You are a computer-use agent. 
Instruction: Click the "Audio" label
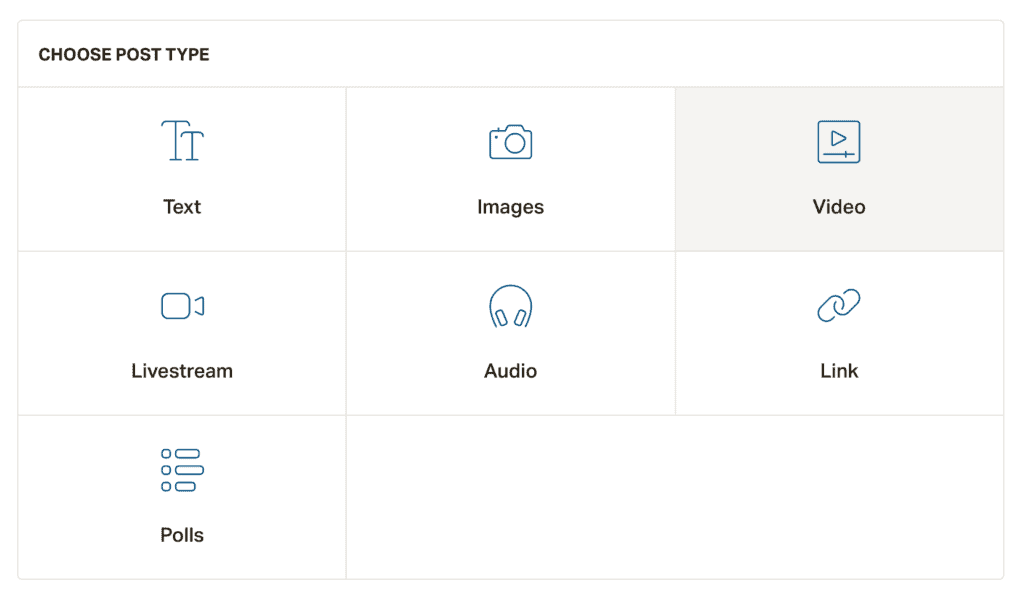coord(510,371)
